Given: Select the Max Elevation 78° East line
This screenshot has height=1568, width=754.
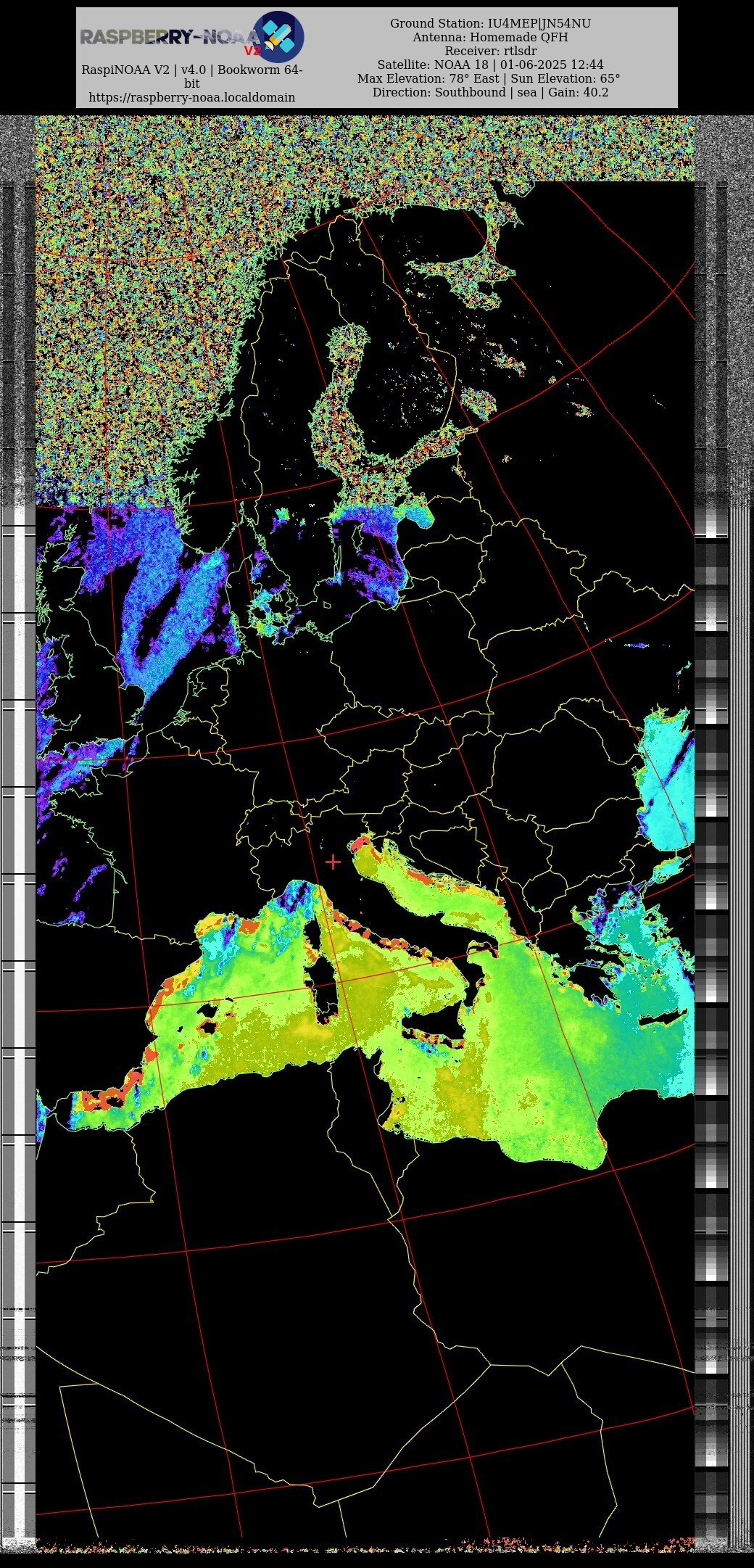Looking at the screenshot, I should coord(489,78).
